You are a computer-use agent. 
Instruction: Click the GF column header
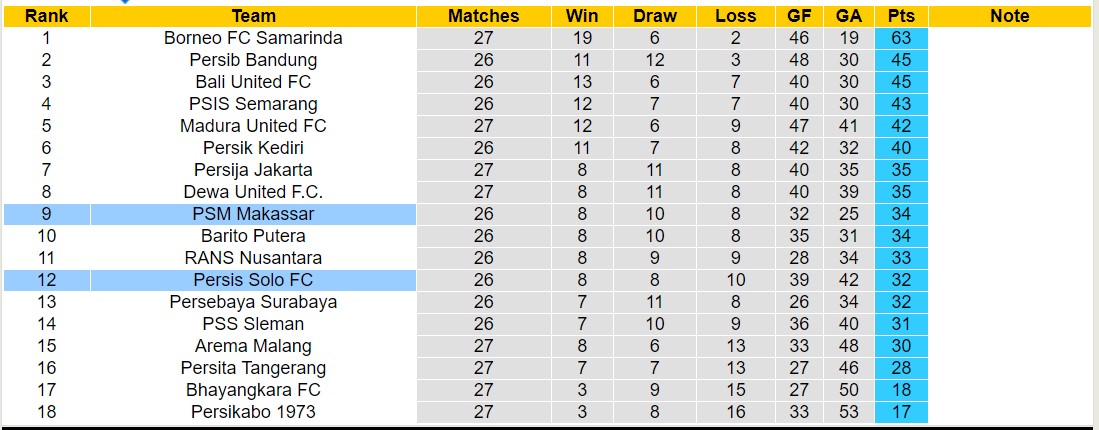[799, 16]
